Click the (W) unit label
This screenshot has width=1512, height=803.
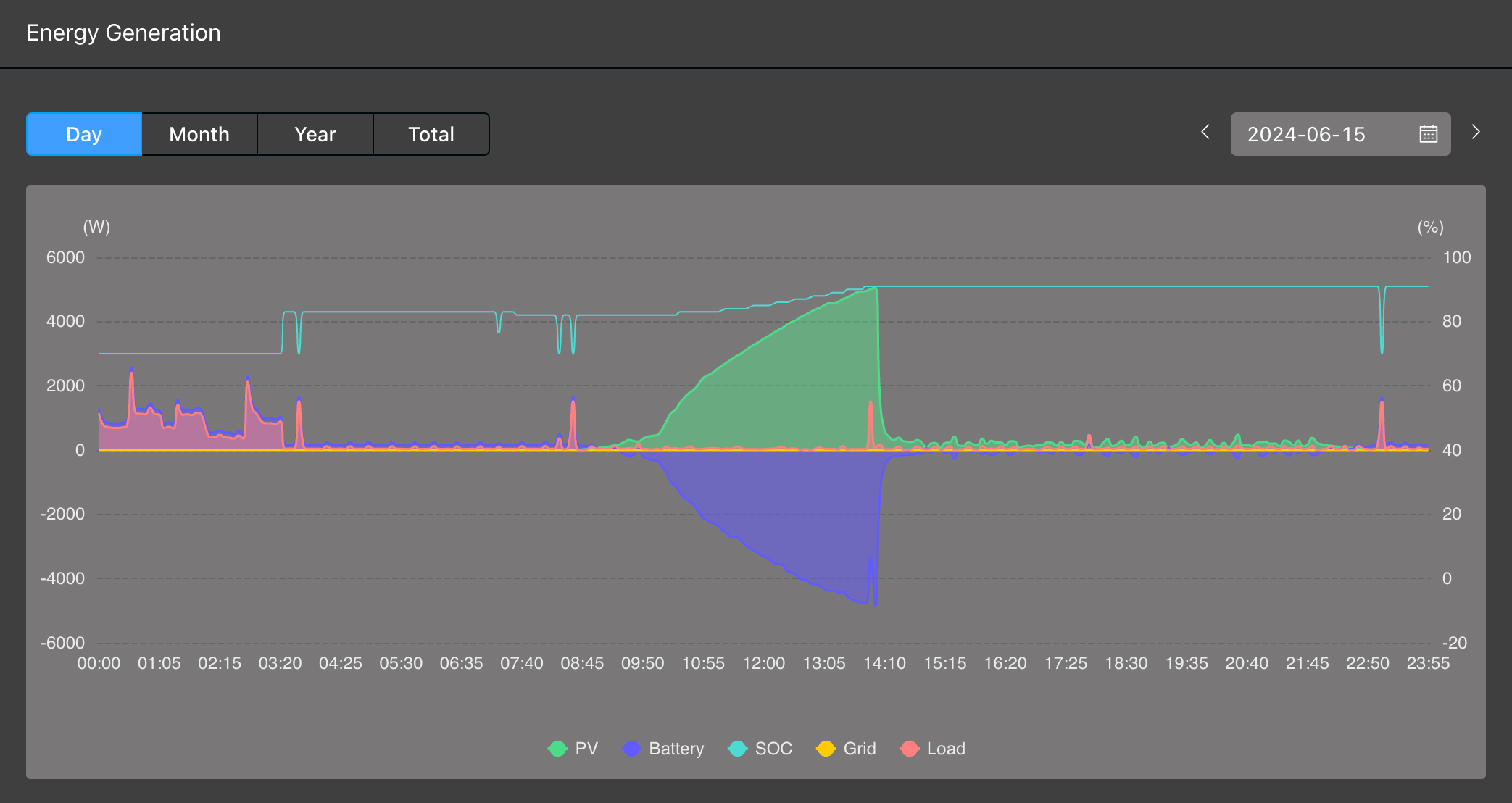(x=96, y=227)
